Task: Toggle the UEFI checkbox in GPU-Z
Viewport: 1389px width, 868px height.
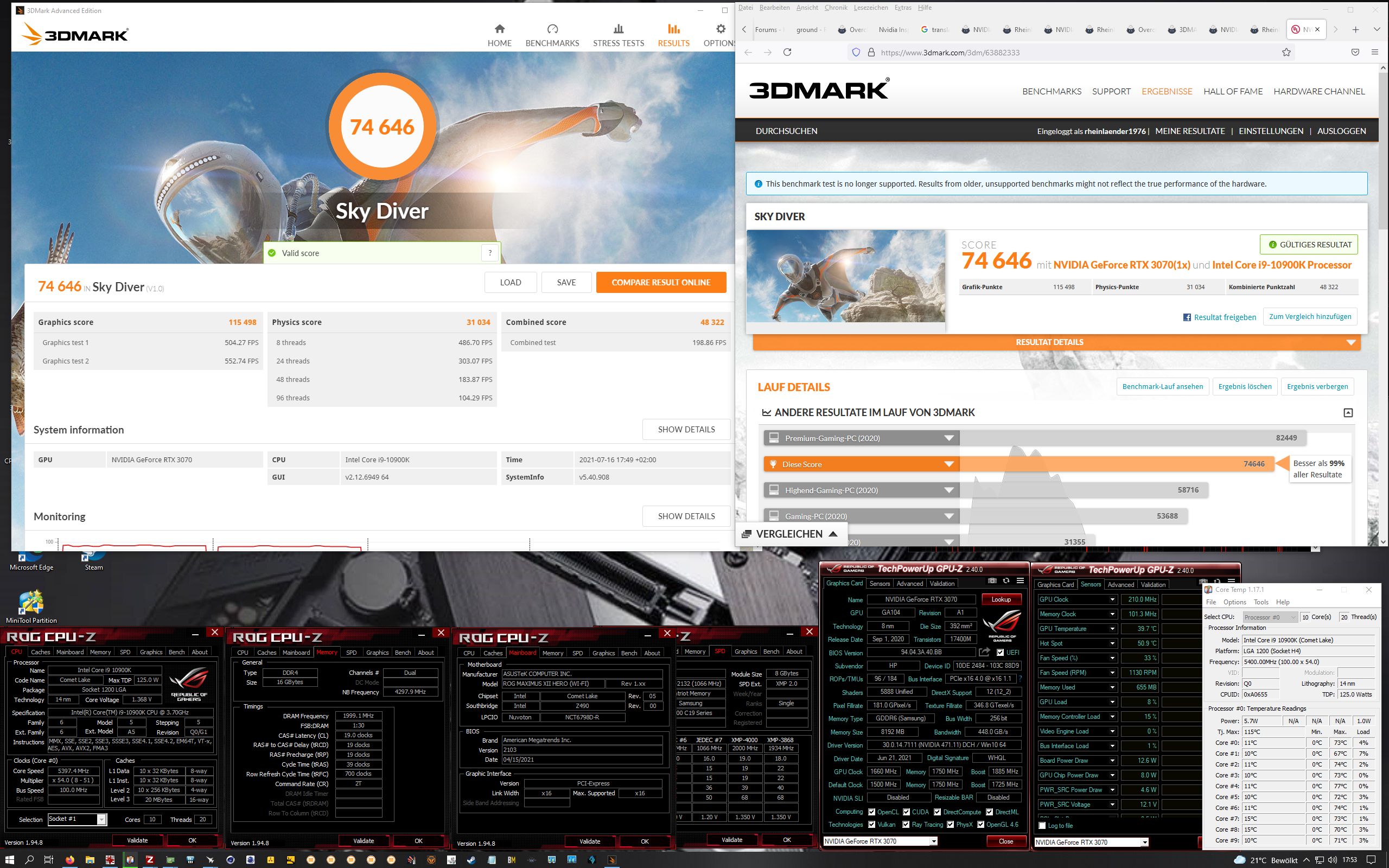Action: coord(1001,652)
